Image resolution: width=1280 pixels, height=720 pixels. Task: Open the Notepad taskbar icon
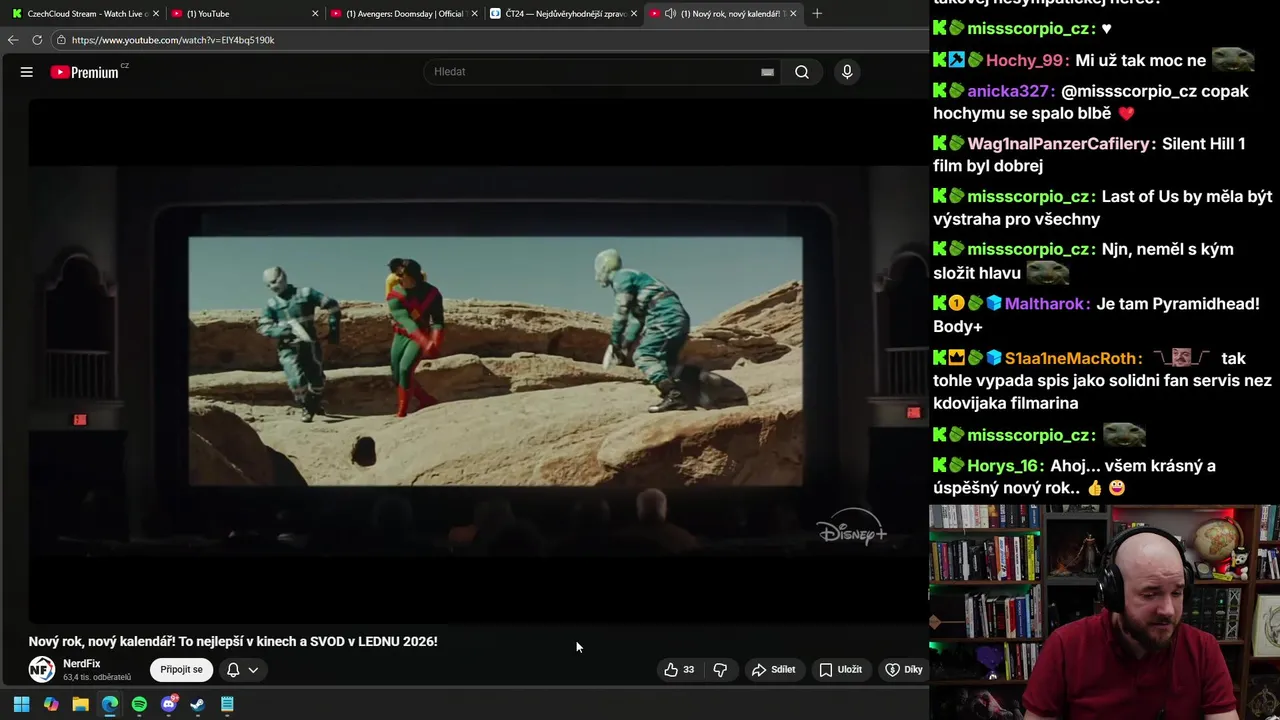coord(227,704)
